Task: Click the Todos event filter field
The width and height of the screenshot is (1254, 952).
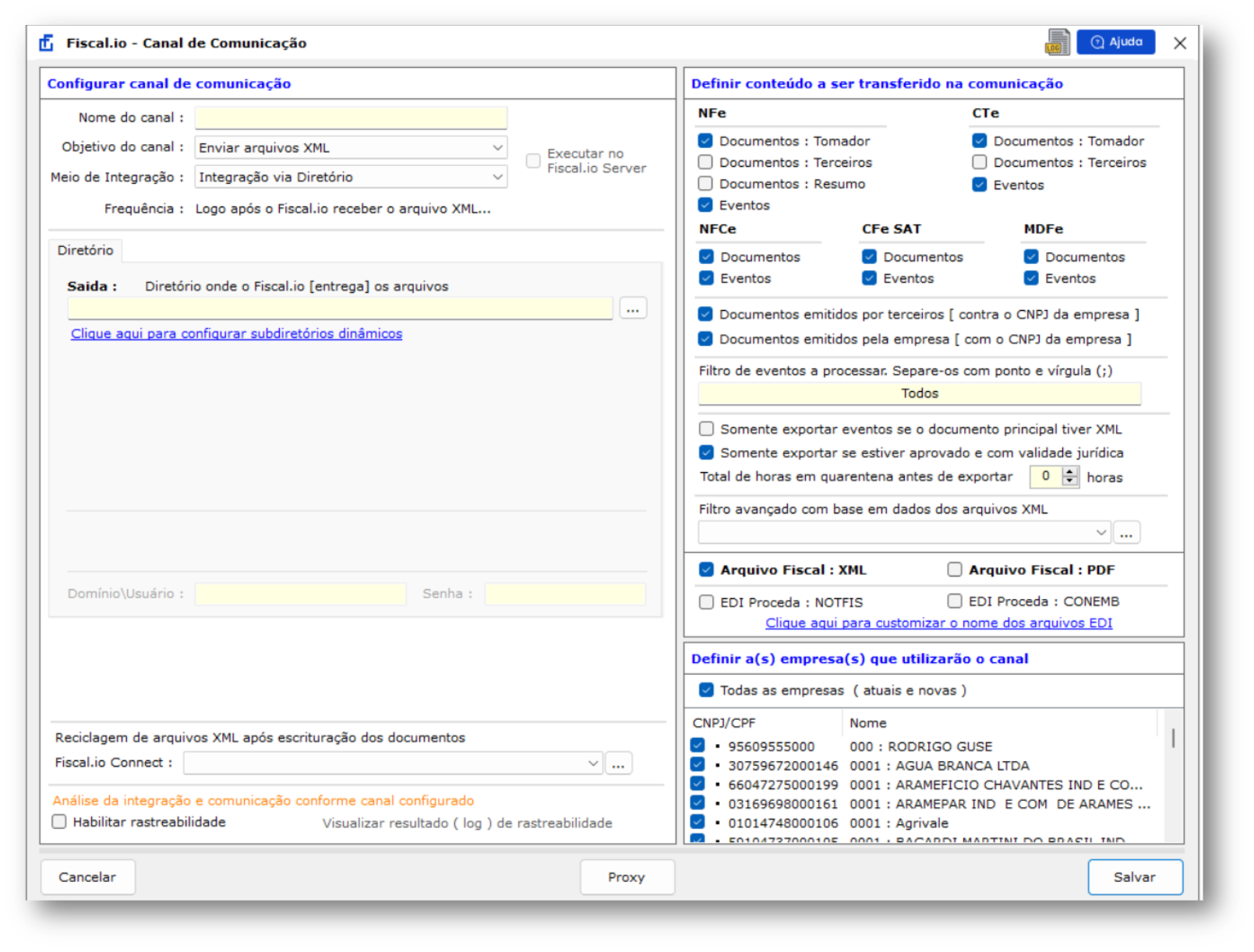Action: point(920,393)
